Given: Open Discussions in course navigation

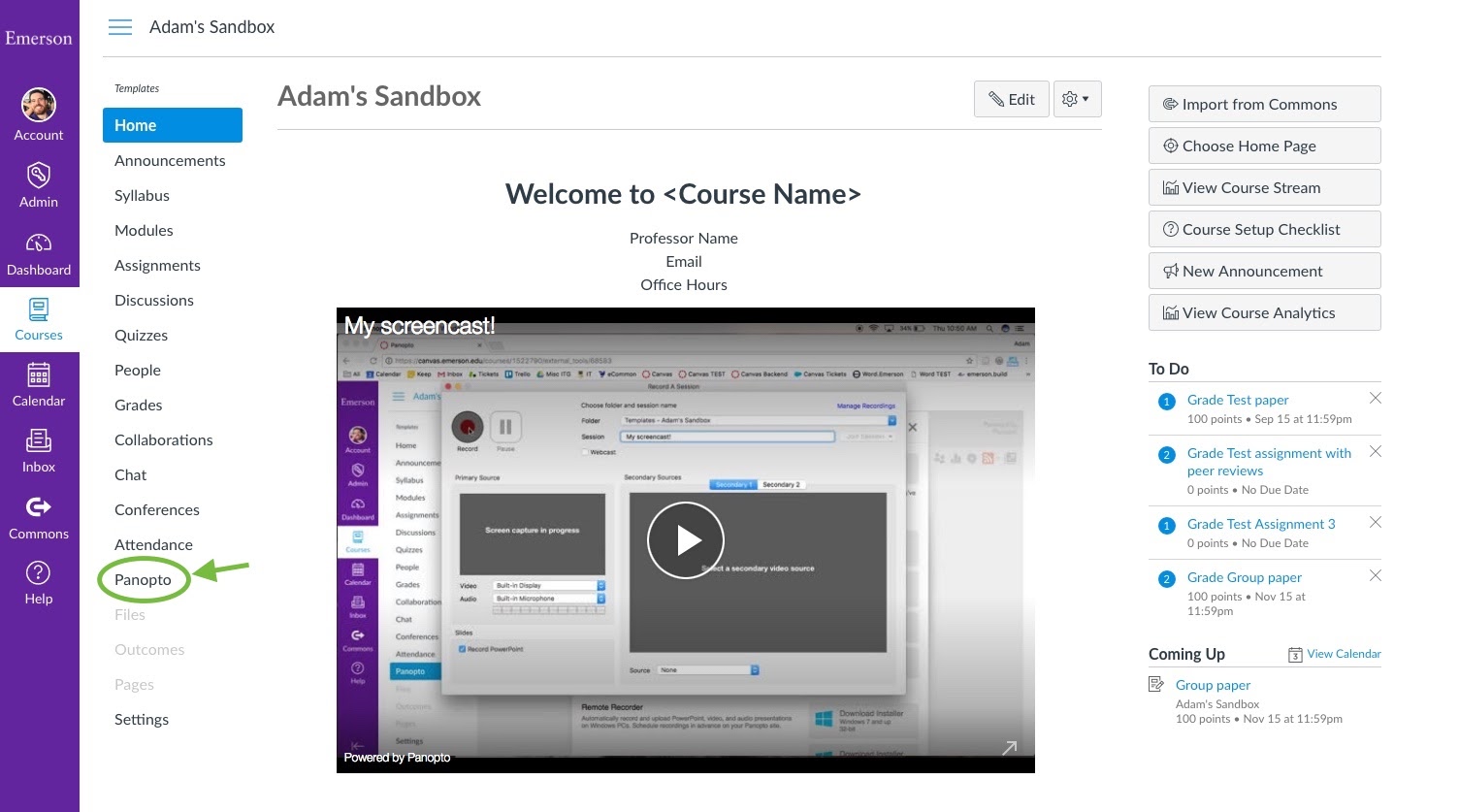Looking at the screenshot, I should tap(154, 300).
